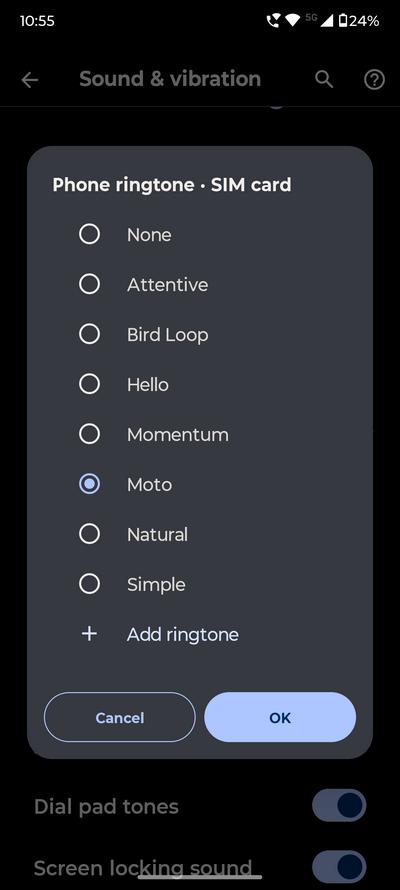Cancel the ringtone dialog
Screen dimensions: 400x890
[x=120, y=717]
